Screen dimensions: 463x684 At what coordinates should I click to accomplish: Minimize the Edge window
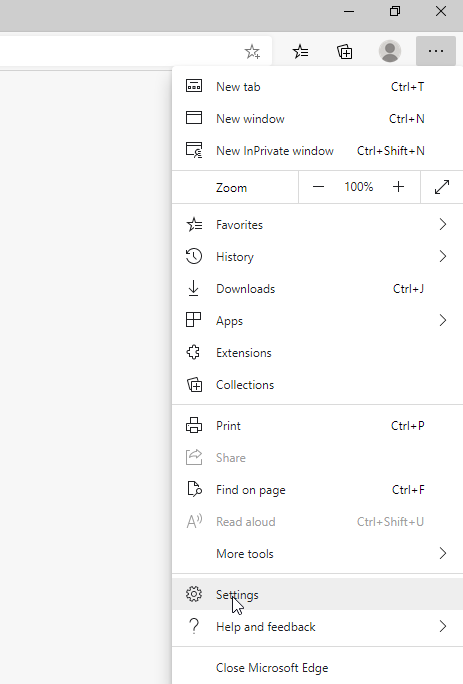pos(349,11)
